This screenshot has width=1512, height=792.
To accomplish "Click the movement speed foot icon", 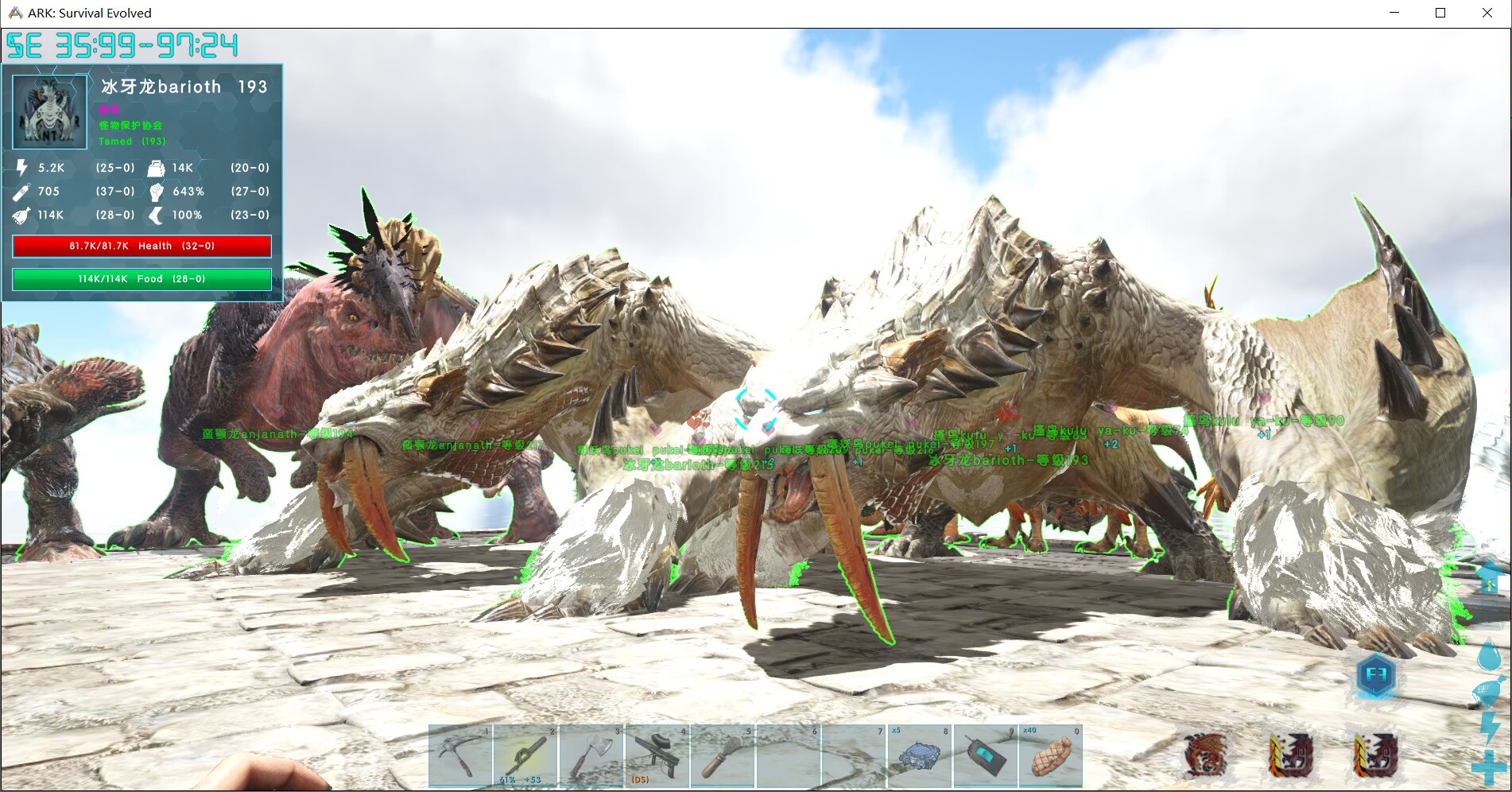I will (156, 215).
